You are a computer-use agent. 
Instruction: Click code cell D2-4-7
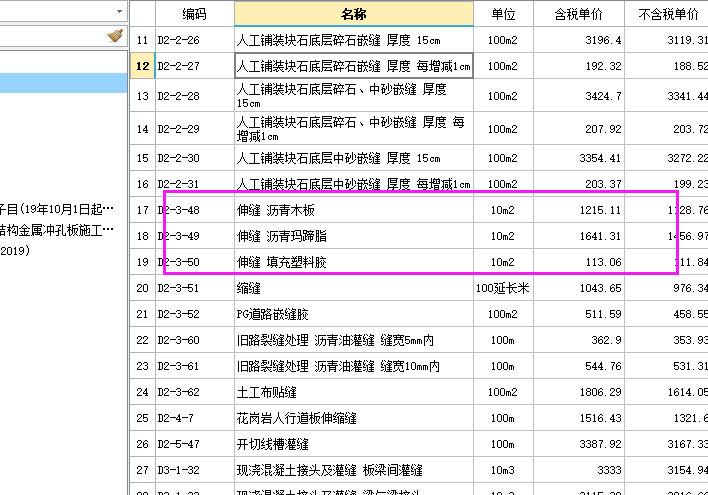(x=195, y=418)
